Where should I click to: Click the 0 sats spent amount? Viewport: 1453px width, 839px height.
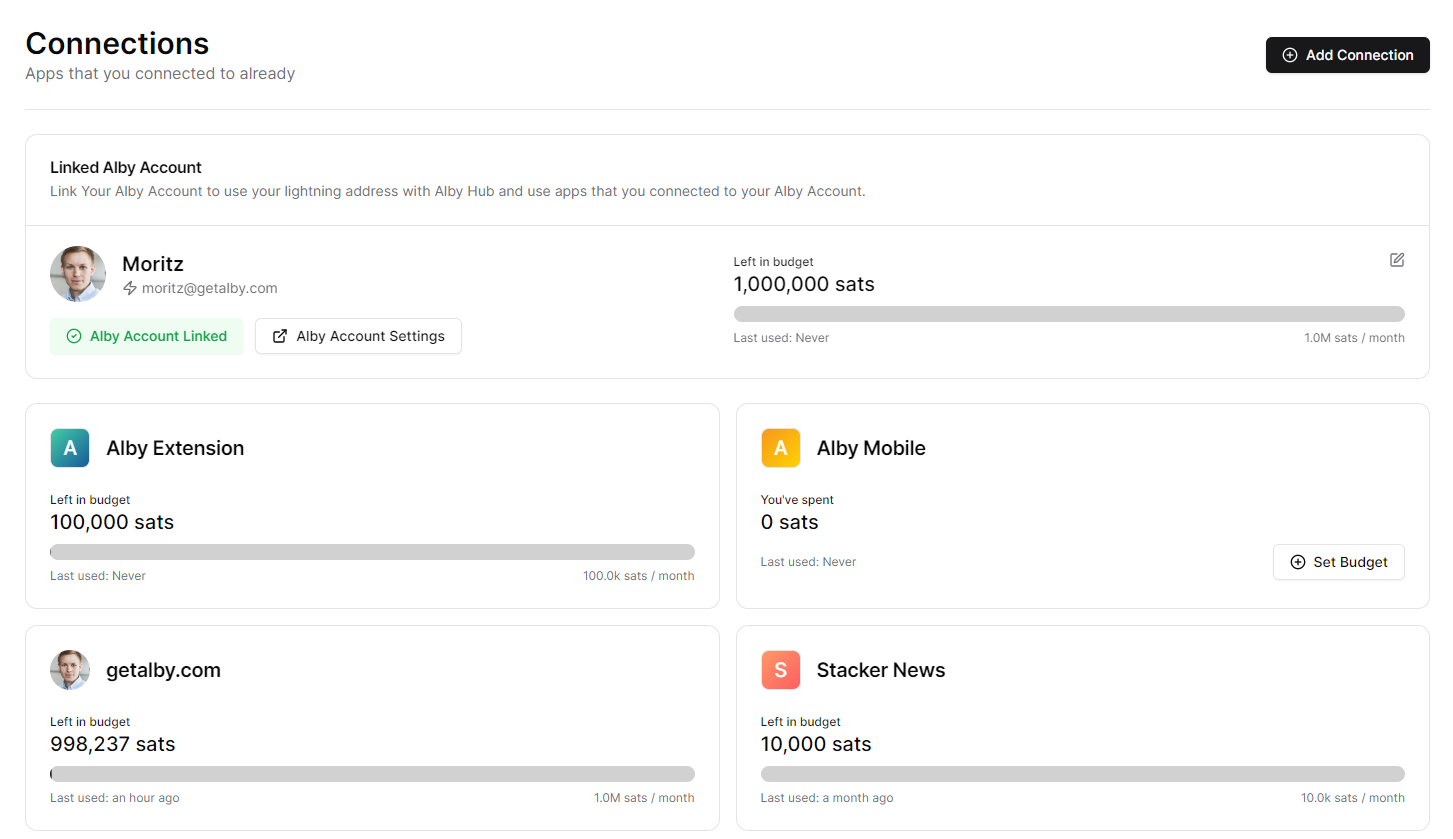tap(790, 522)
